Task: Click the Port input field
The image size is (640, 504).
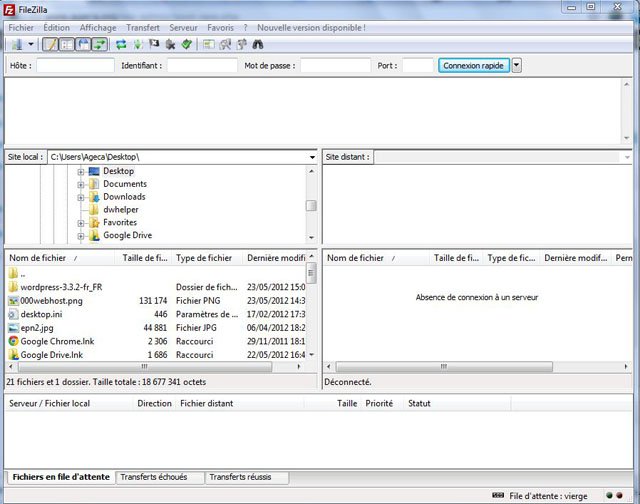Action: [418, 65]
